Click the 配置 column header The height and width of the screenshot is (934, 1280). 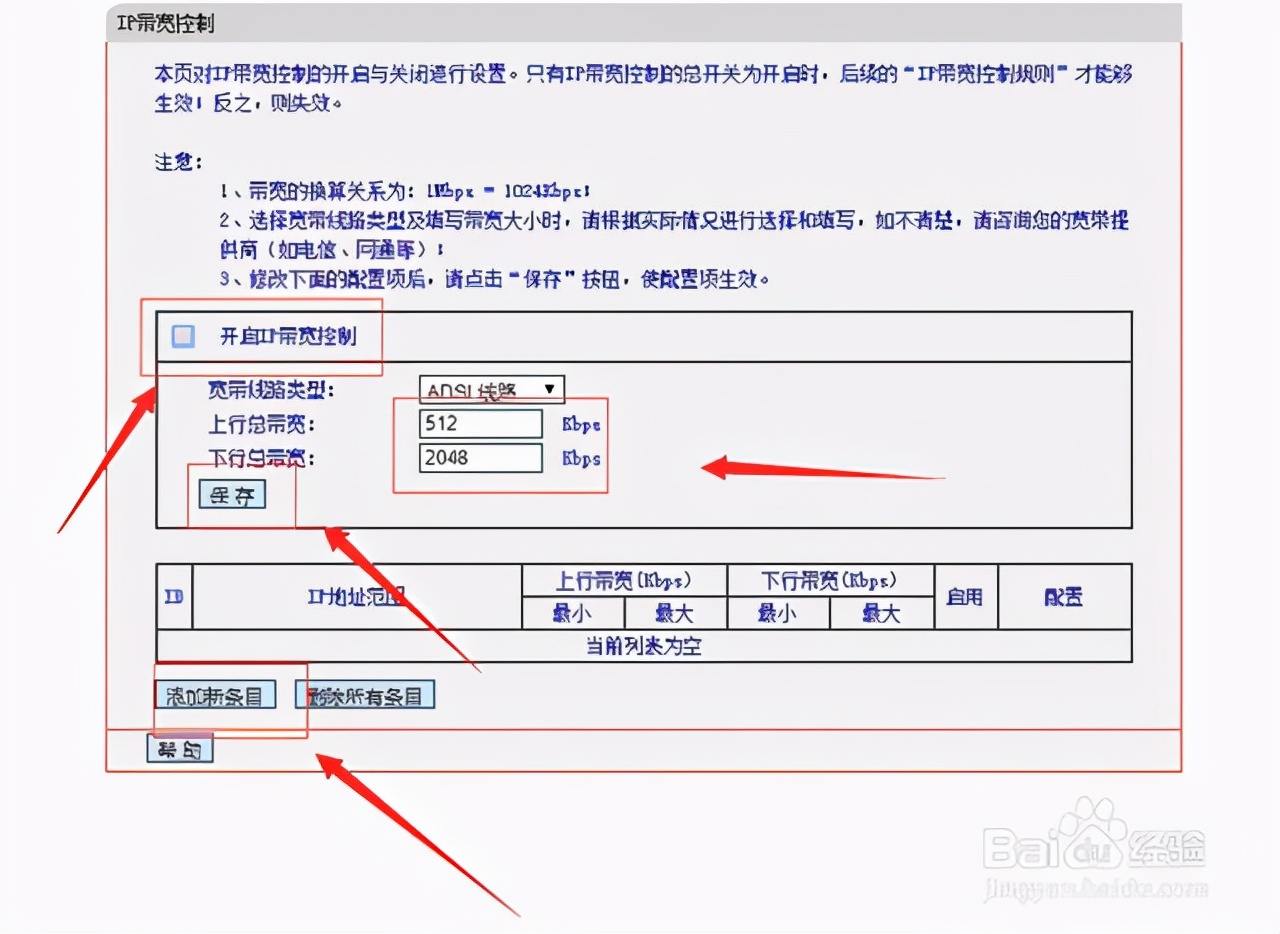pos(1064,596)
